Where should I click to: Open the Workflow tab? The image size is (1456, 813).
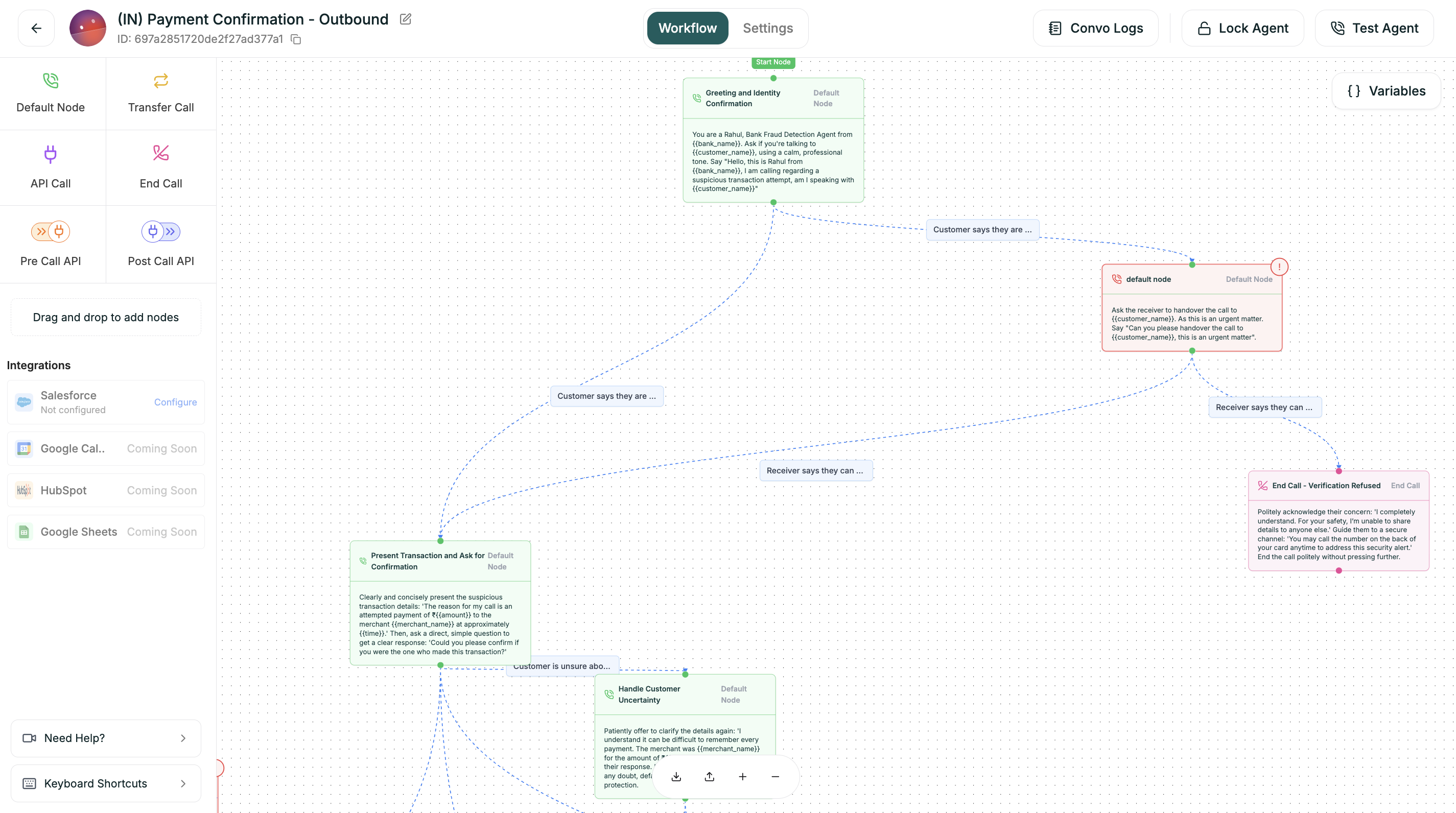[687, 28]
